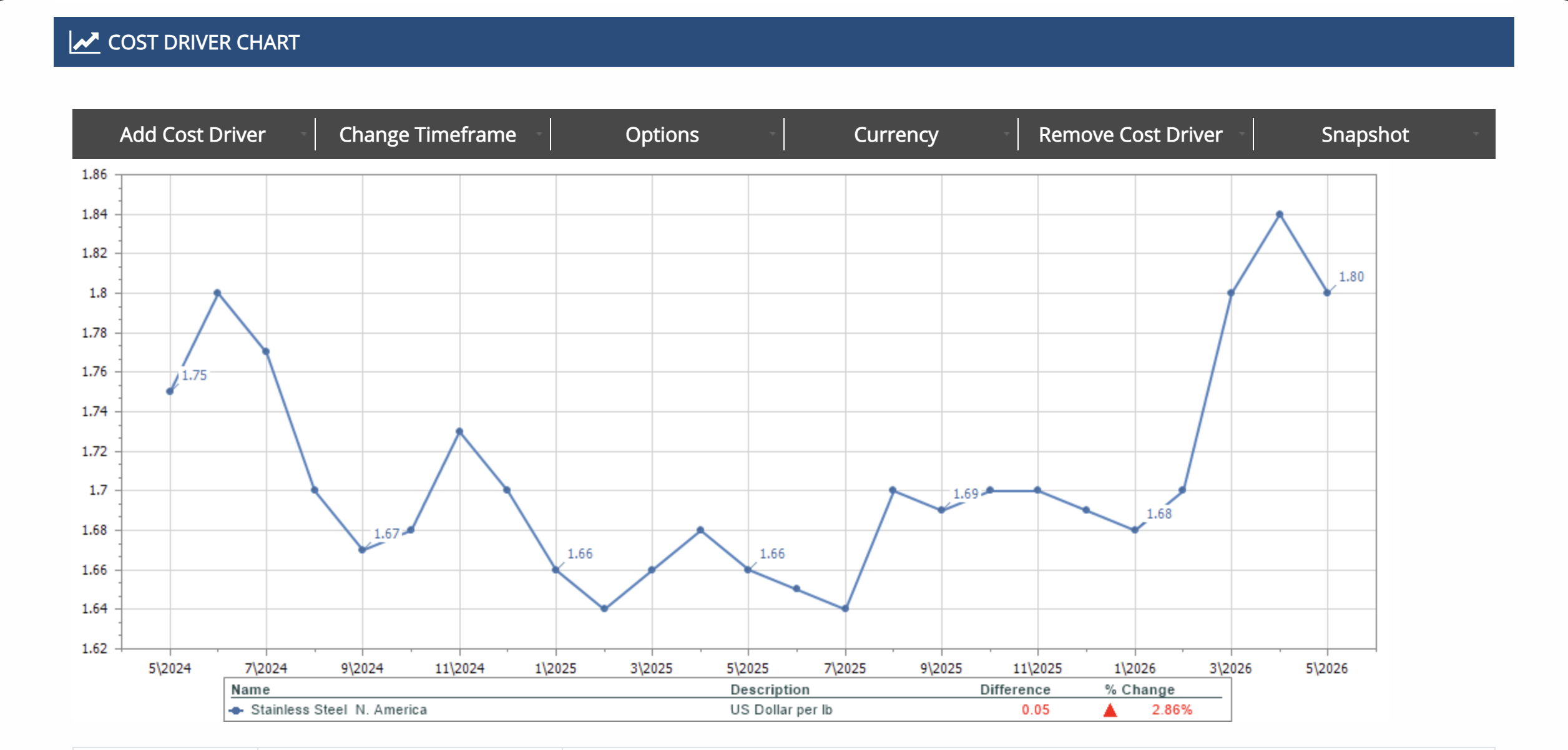Image resolution: width=1568 pixels, height=750 pixels.
Task: Click the COST DRIVER CHART title
Action: pyautogui.click(x=203, y=42)
